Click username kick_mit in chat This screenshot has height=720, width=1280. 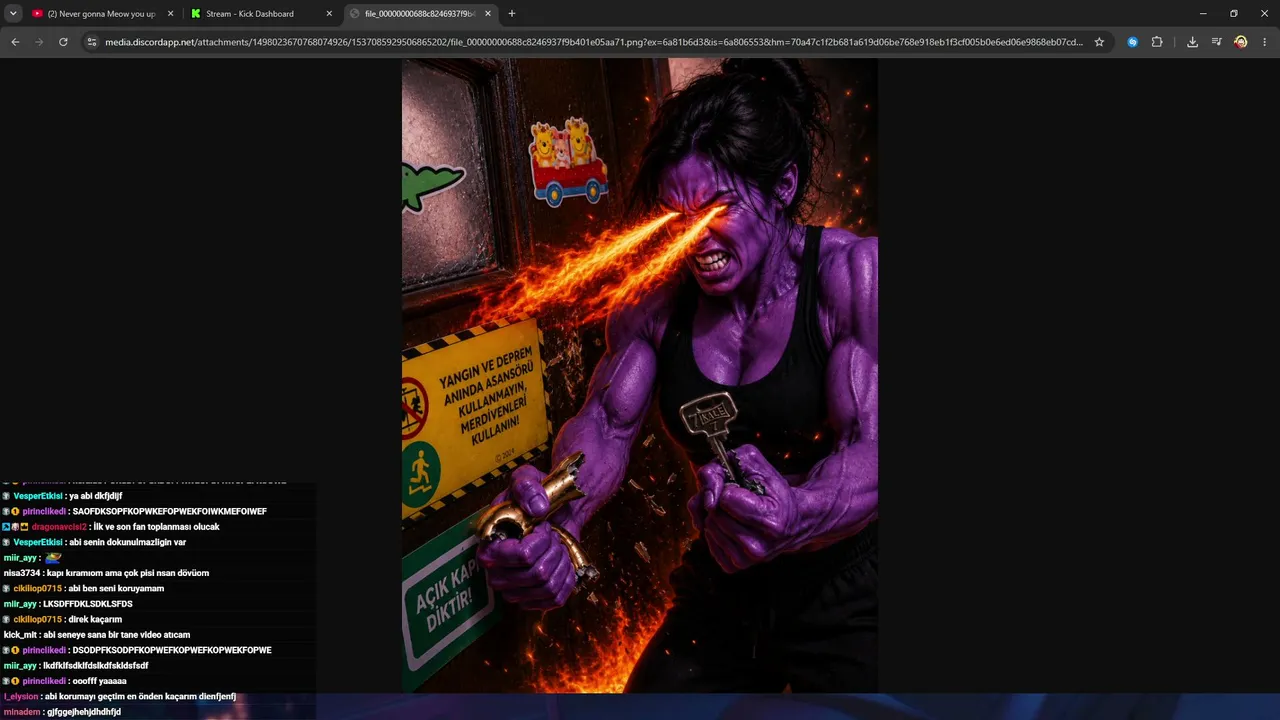coord(20,635)
